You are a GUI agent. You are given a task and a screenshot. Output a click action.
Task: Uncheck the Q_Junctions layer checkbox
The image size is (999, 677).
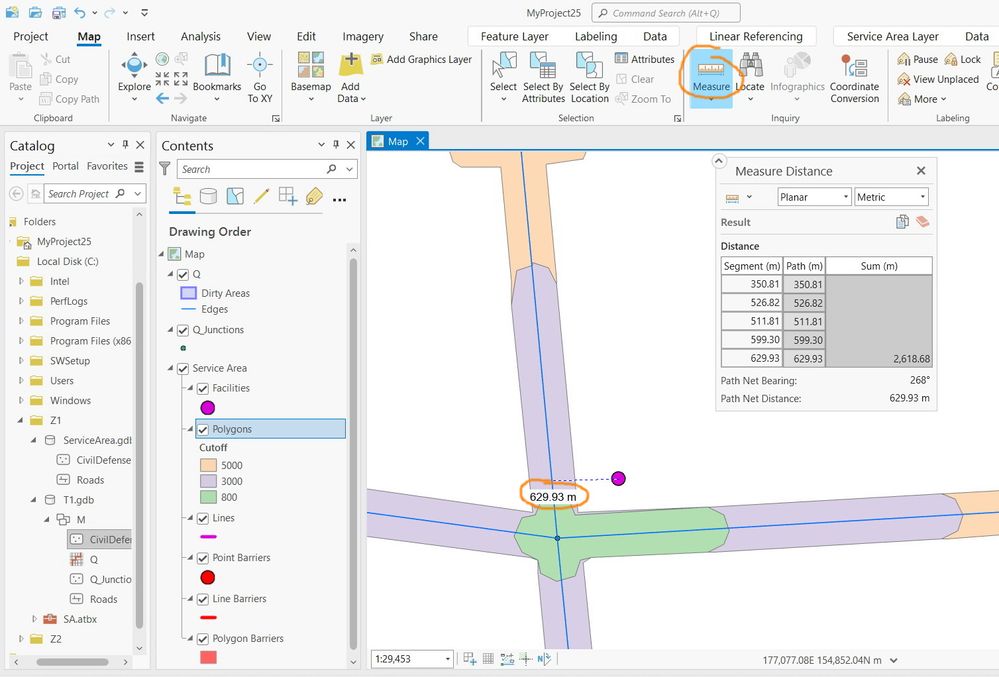click(x=182, y=330)
